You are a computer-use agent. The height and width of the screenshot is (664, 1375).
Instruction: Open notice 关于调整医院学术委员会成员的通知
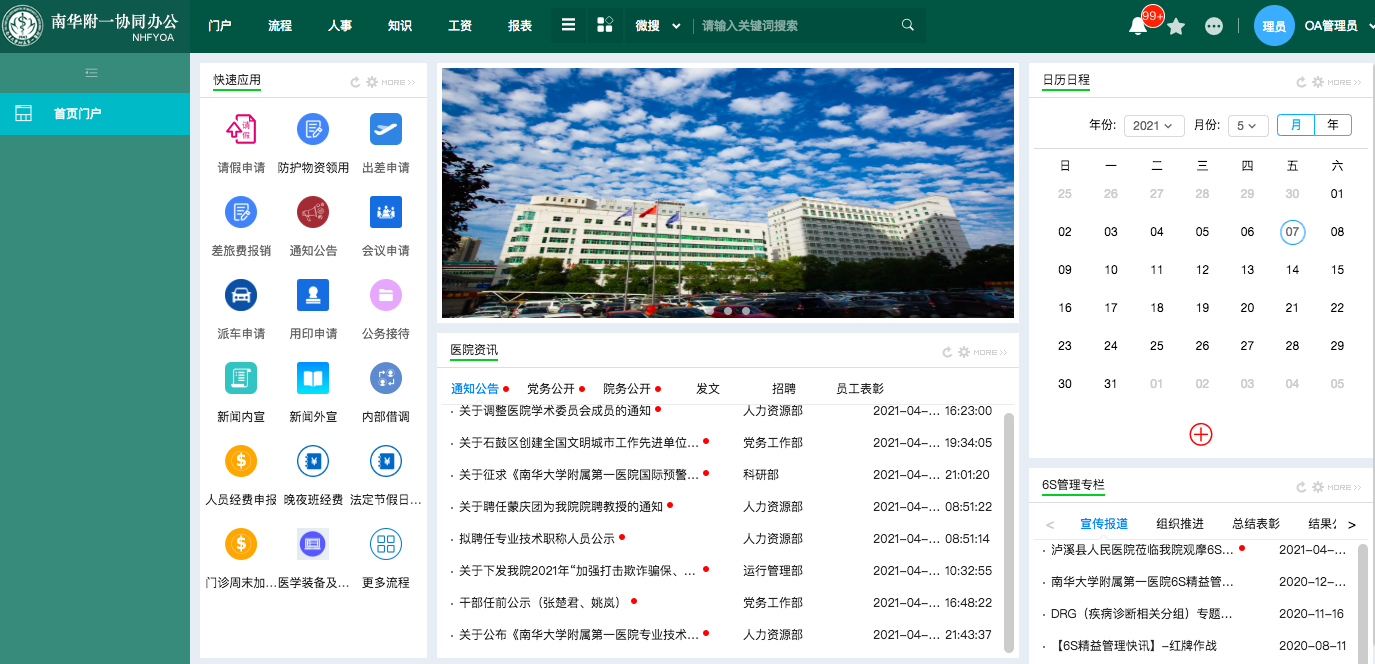click(555, 411)
